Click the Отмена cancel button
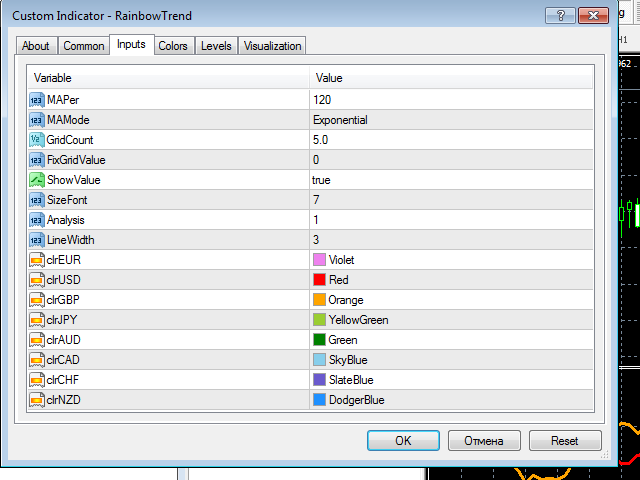Screen dimensions: 640x480 (x=484, y=441)
